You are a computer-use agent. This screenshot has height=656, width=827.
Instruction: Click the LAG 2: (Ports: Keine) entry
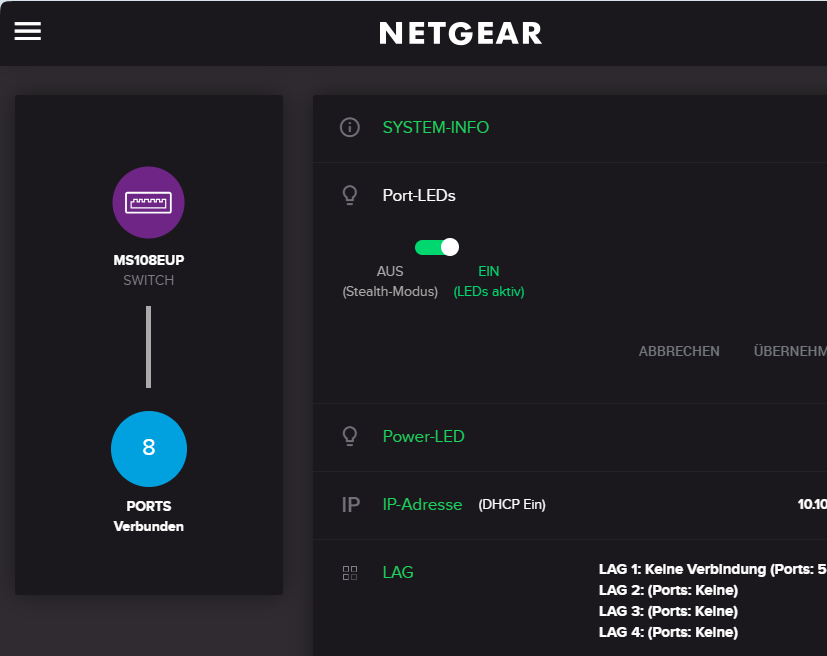pyautogui.click(x=668, y=590)
